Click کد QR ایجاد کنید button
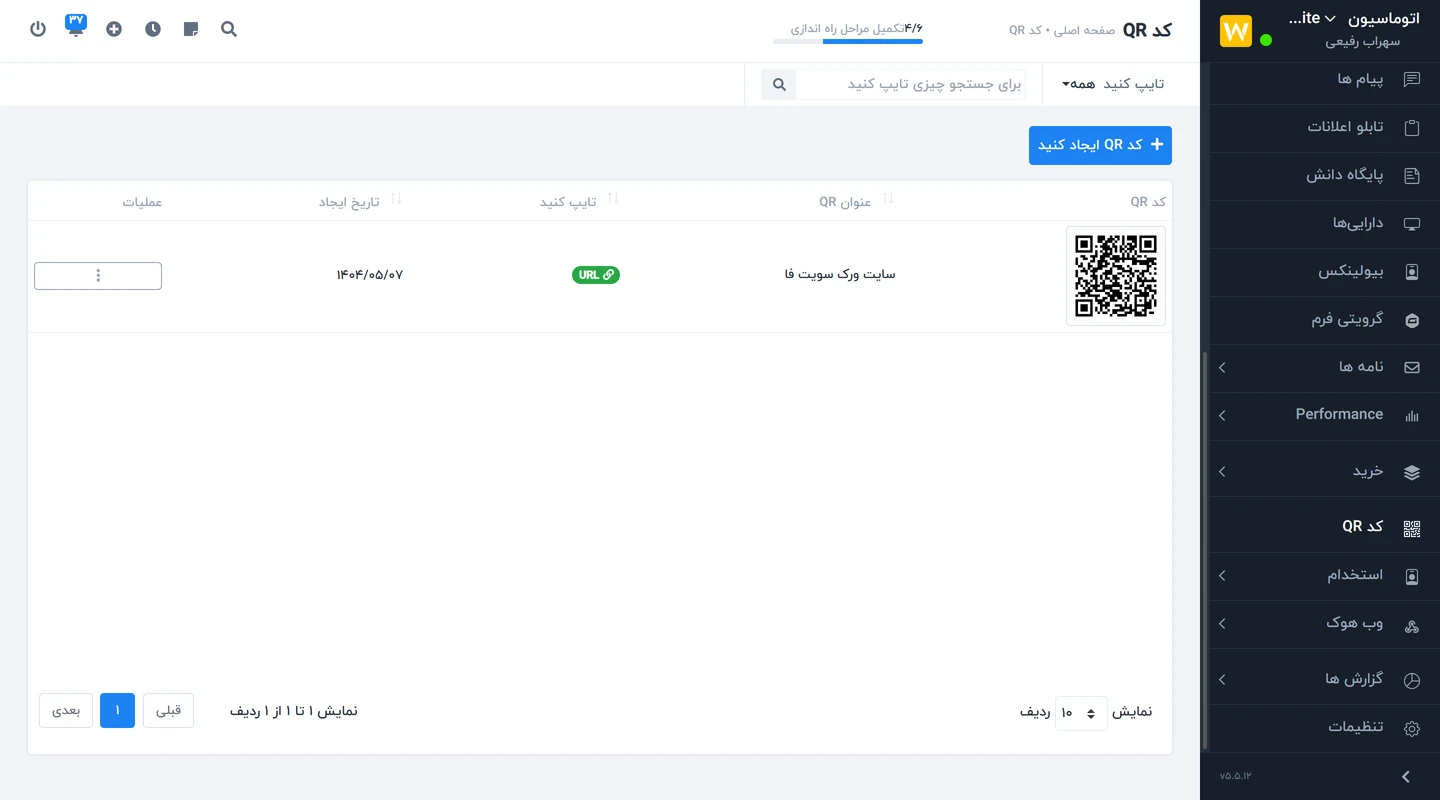Screen dimensions: 1440x800 (x=1100, y=145)
